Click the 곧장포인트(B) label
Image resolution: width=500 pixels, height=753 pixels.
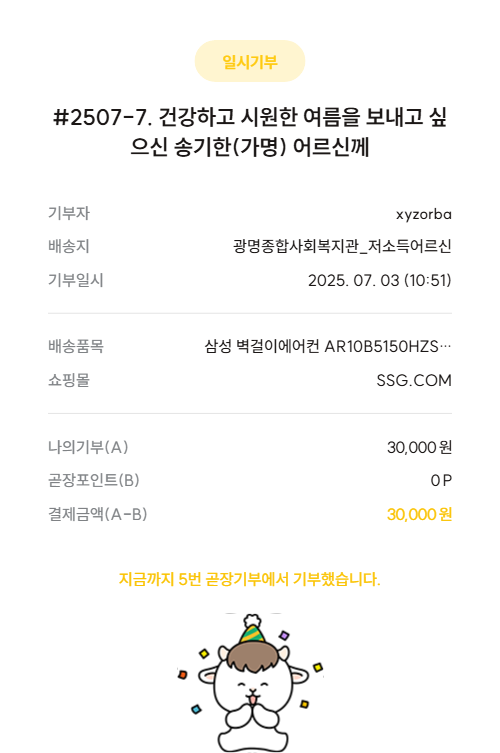pos(94,480)
